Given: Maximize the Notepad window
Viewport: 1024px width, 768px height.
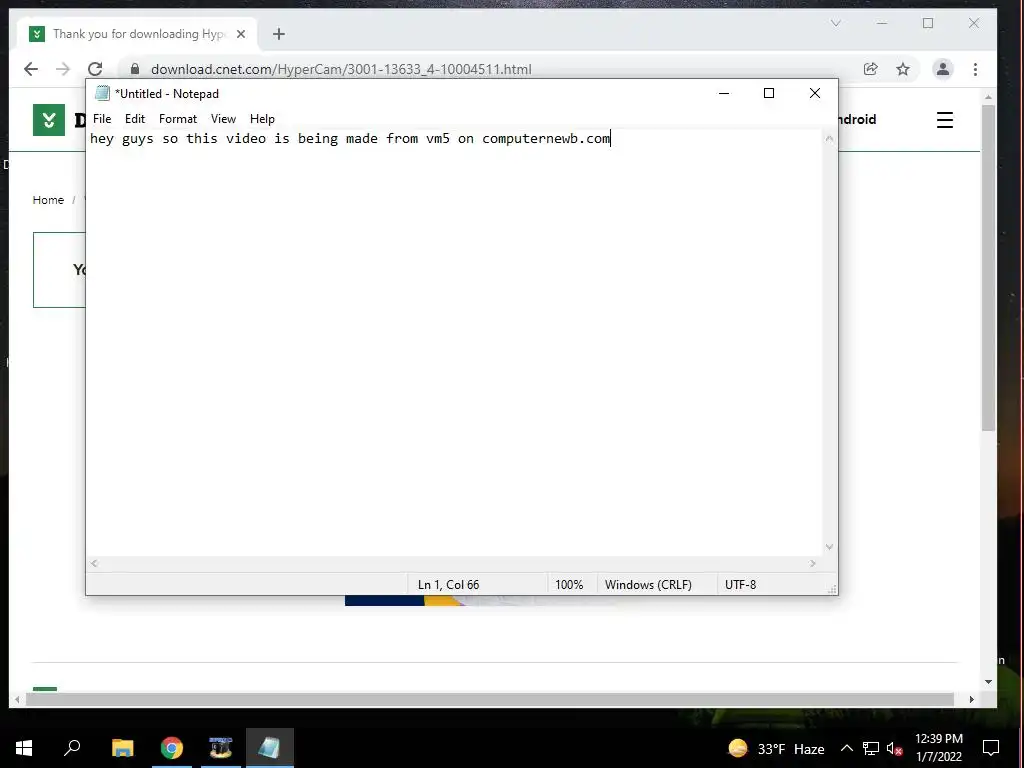Looking at the screenshot, I should pyautogui.click(x=769, y=93).
